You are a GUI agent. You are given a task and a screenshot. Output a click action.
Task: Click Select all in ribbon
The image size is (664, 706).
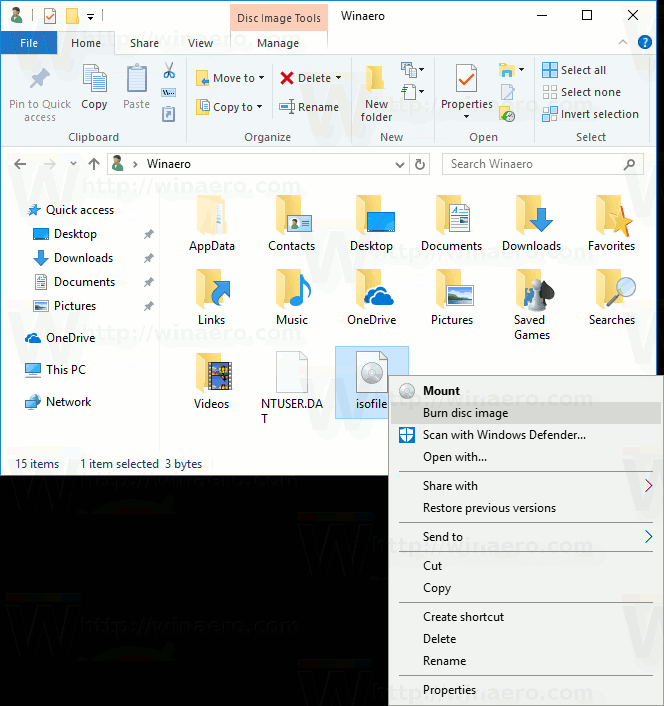(x=574, y=70)
